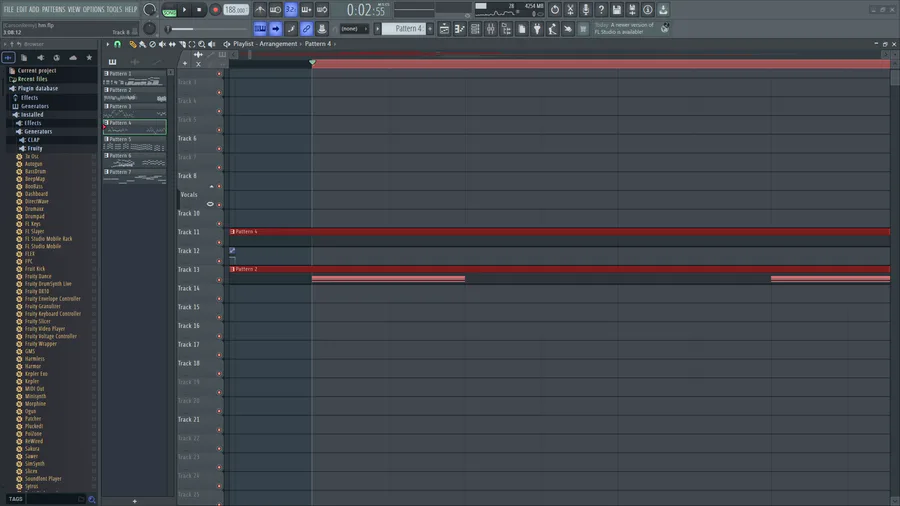This screenshot has width=900, height=506.
Task: Toggle auto-scroll arrow button
Action: coord(276,29)
